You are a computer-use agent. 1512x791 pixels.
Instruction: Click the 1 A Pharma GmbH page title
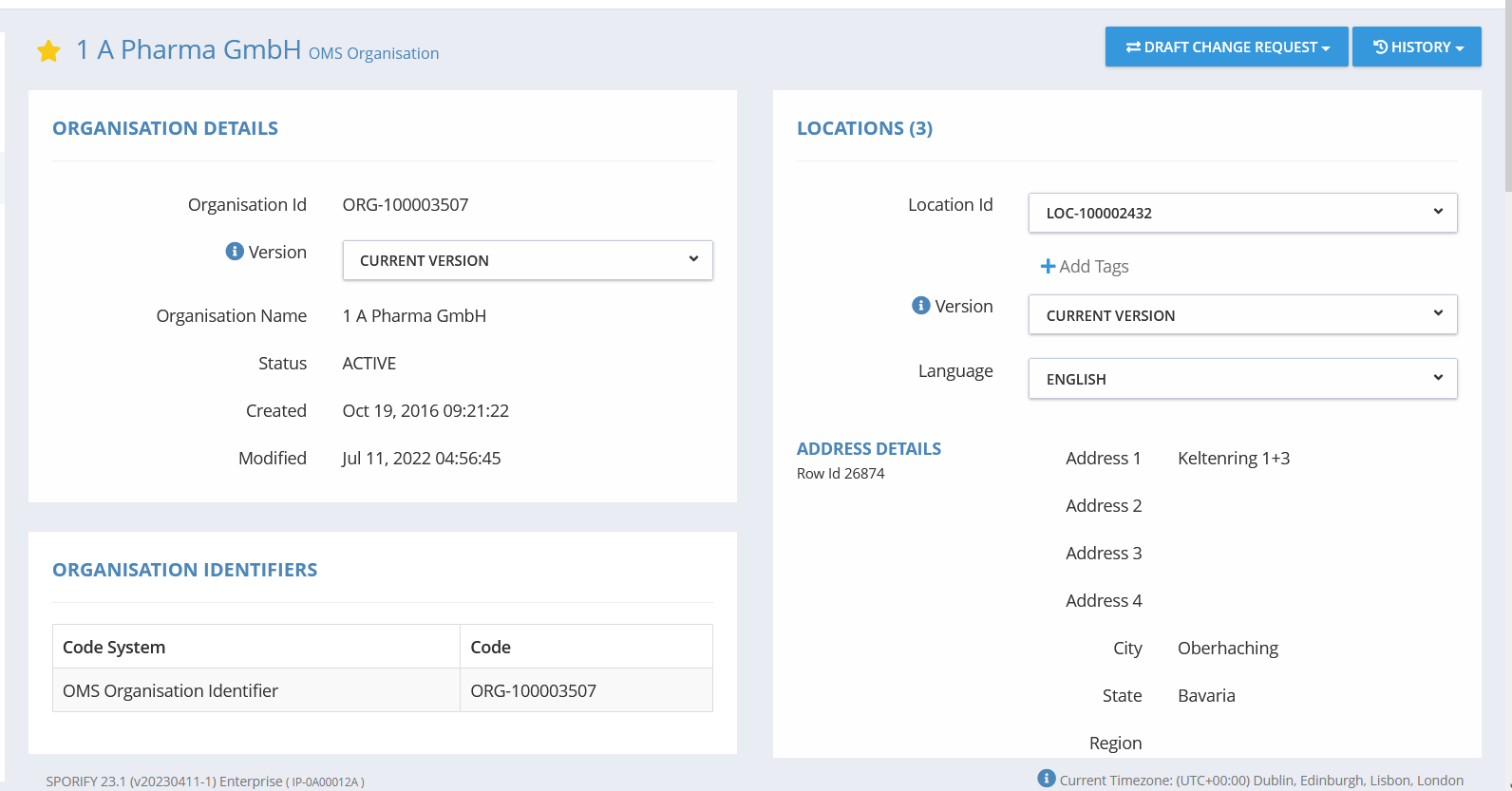(x=188, y=49)
